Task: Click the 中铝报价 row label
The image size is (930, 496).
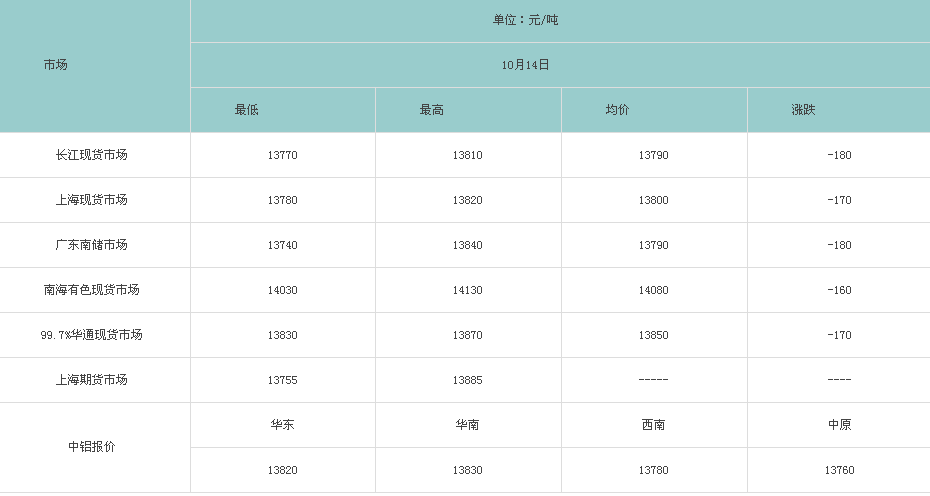Action: point(91,447)
